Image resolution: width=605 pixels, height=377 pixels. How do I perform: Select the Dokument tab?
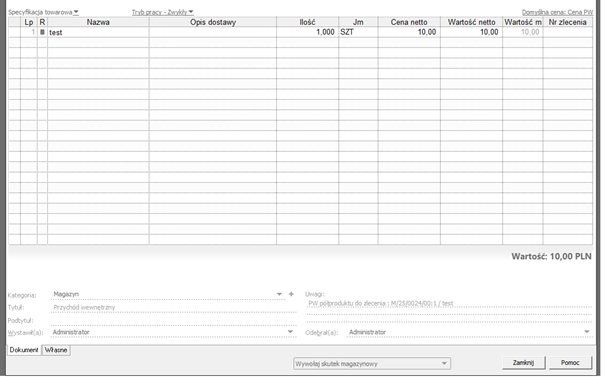(24, 350)
